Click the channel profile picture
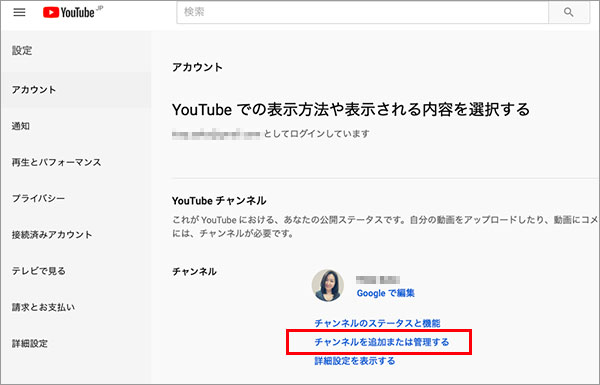 [328, 285]
